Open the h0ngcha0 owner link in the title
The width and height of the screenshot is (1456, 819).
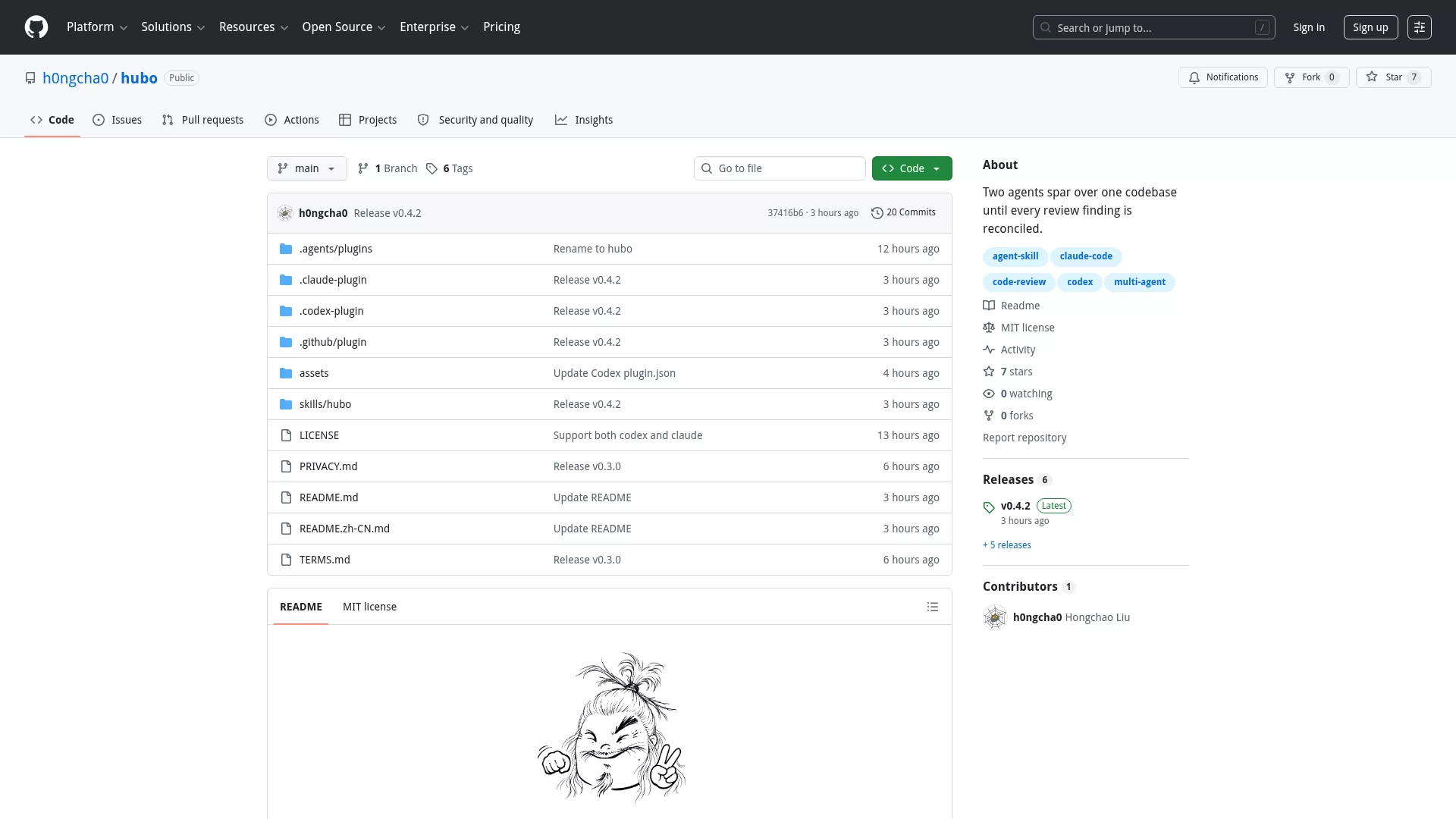(75, 78)
